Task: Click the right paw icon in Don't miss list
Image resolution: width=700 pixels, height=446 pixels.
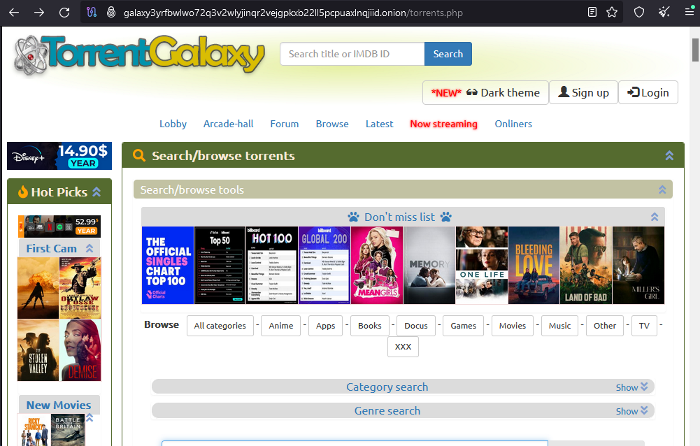Action: 446,217
